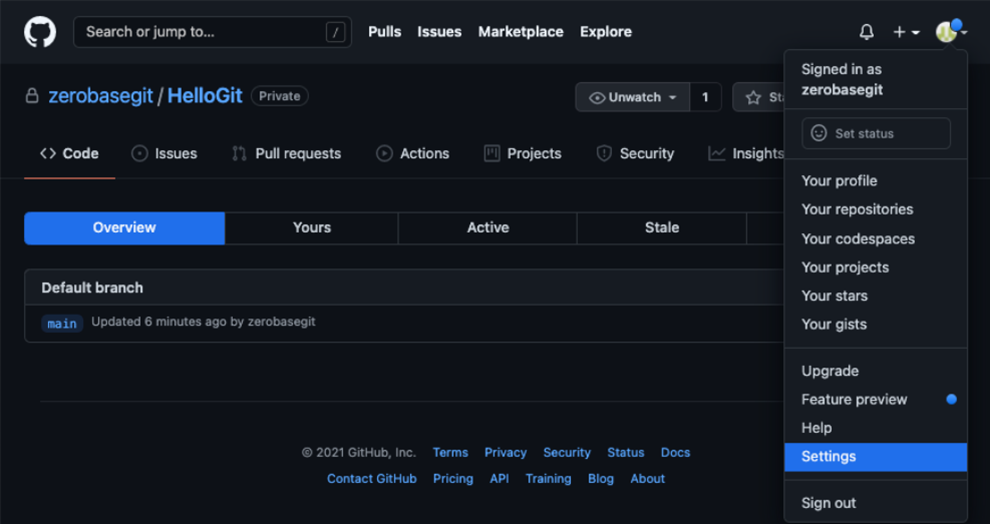Click zerobasegit in the branch update line
The image size is (990, 524).
[282, 322]
